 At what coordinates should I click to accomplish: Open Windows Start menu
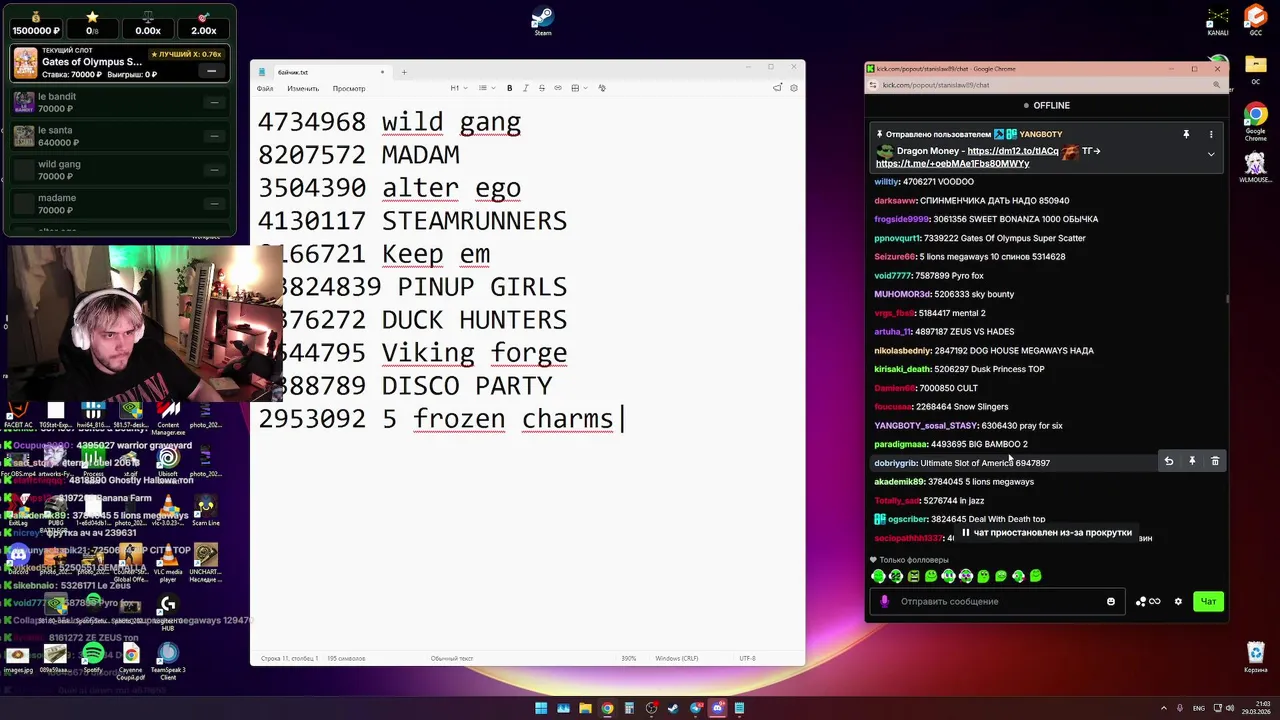[x=541, y=708]
